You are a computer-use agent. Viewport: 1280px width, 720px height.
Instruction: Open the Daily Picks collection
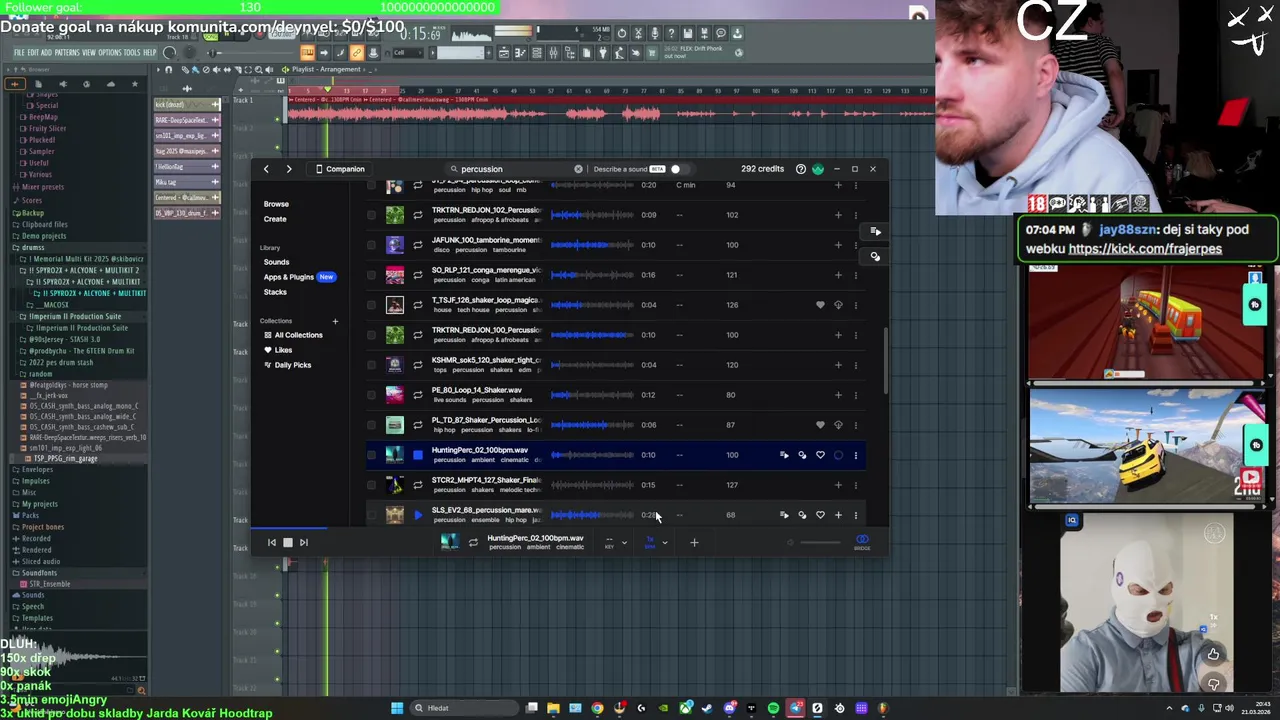tap(287, 365)
